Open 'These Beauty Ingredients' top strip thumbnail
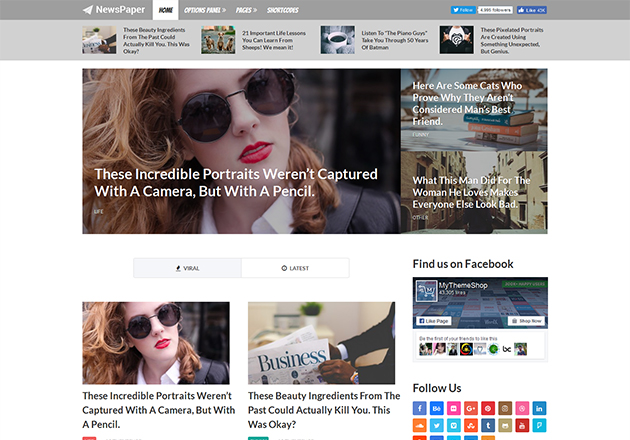Screen dimensions: 630x440 99,40
